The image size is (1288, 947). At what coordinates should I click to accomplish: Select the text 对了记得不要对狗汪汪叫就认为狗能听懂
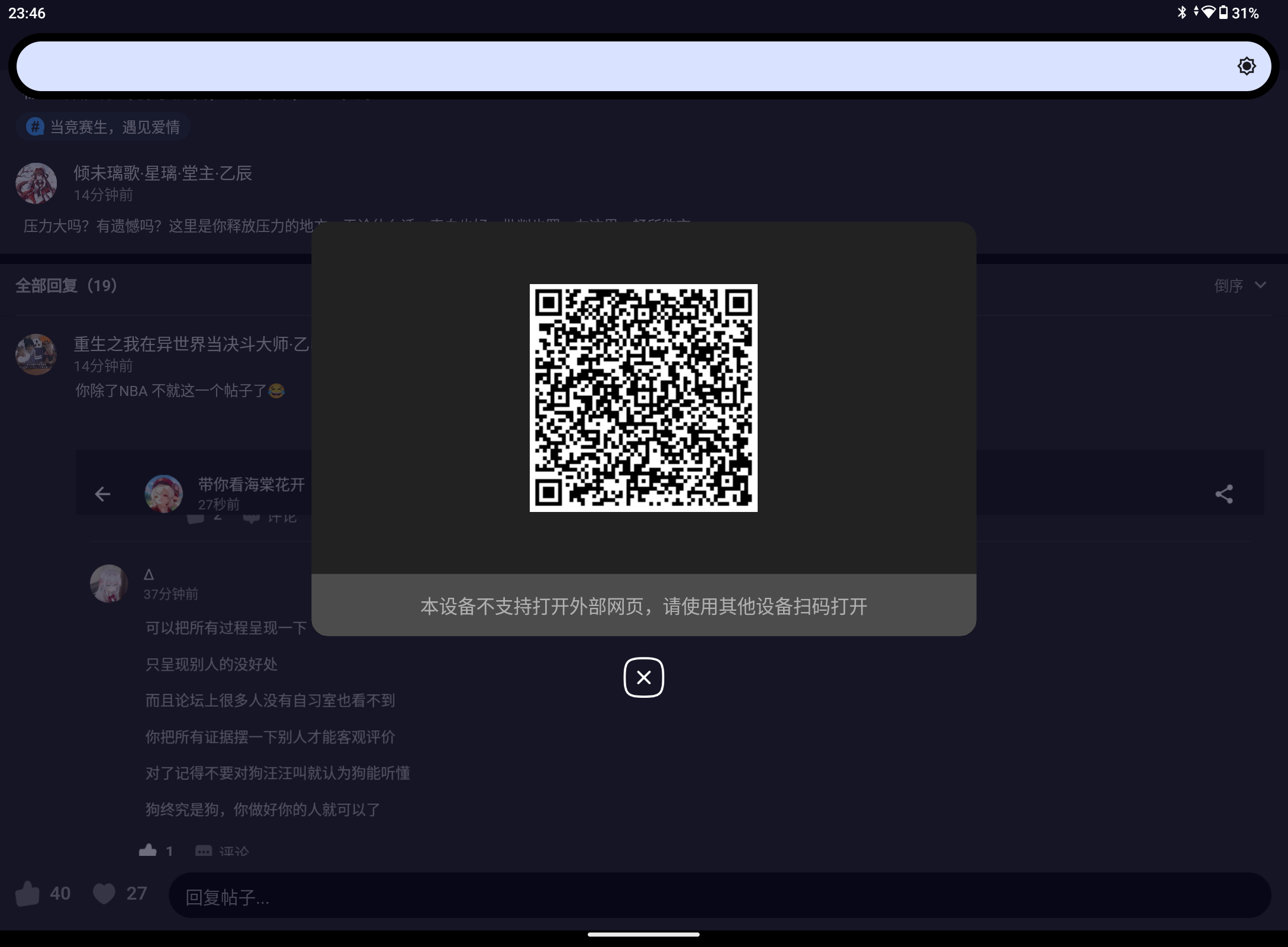click(278, 773)
